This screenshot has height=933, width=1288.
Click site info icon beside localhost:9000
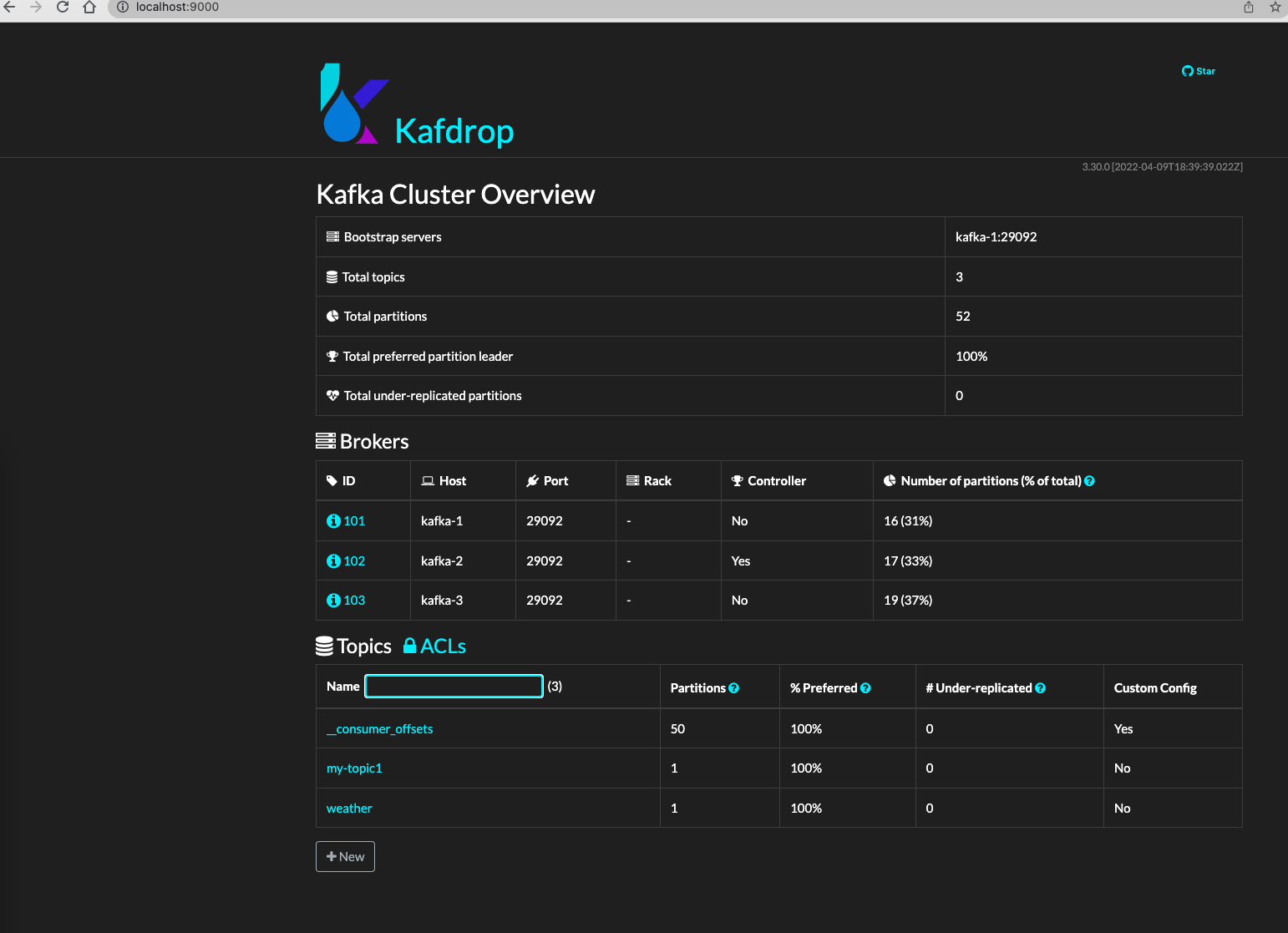tap(123, 7)
